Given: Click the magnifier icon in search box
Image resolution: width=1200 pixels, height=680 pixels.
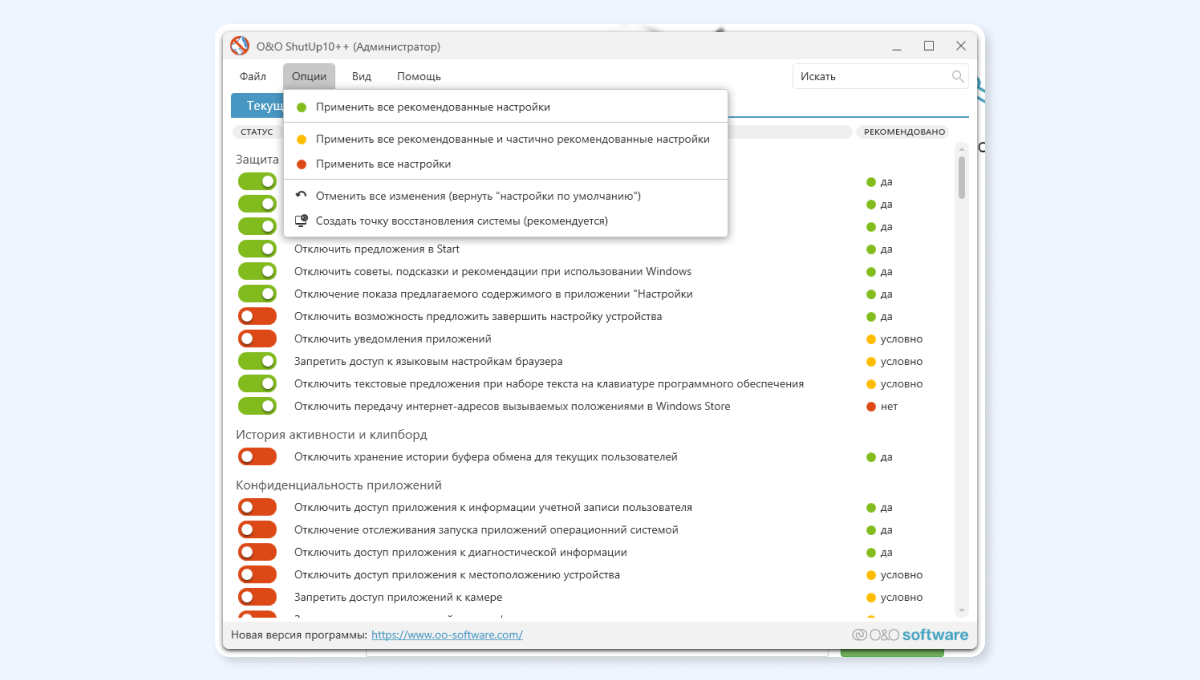Looking at the screenshot, I should click(x=957, y=76).
